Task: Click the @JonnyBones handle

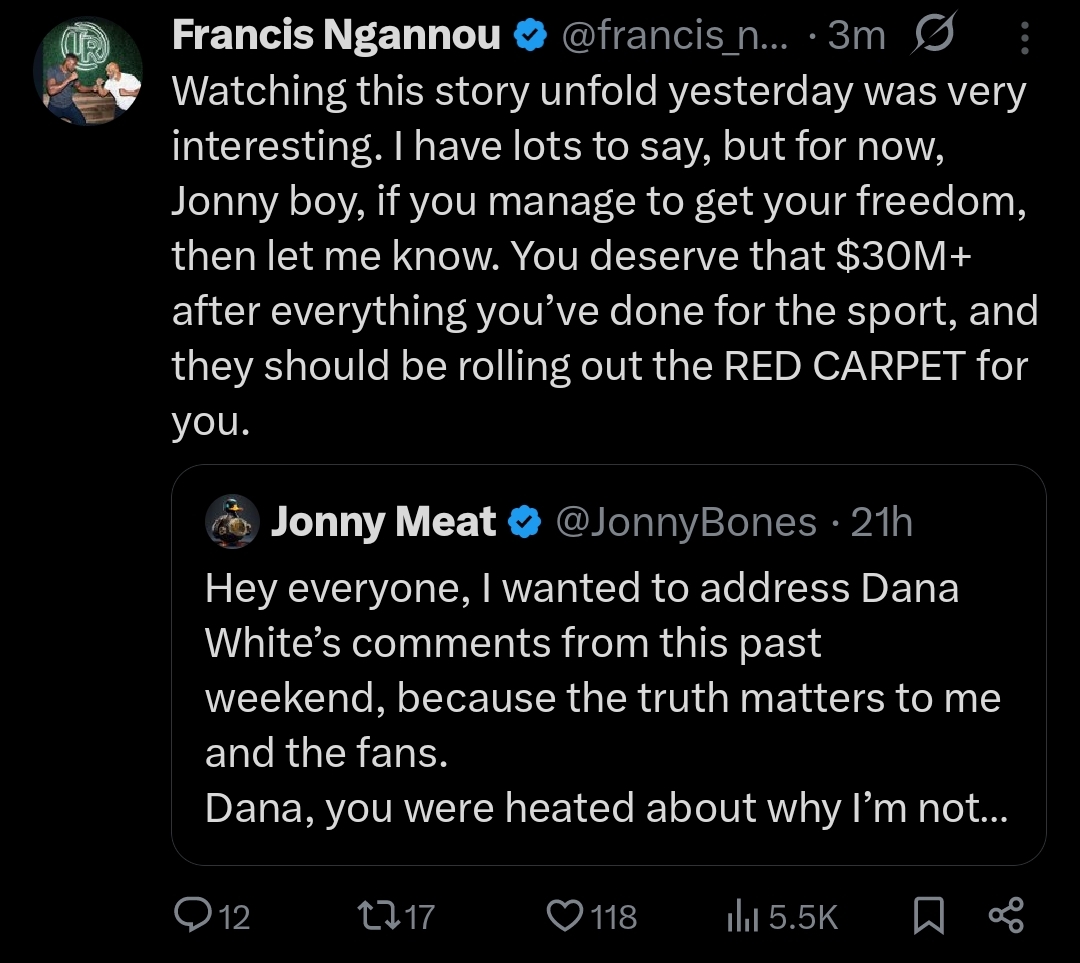Action: pos(685,523)
